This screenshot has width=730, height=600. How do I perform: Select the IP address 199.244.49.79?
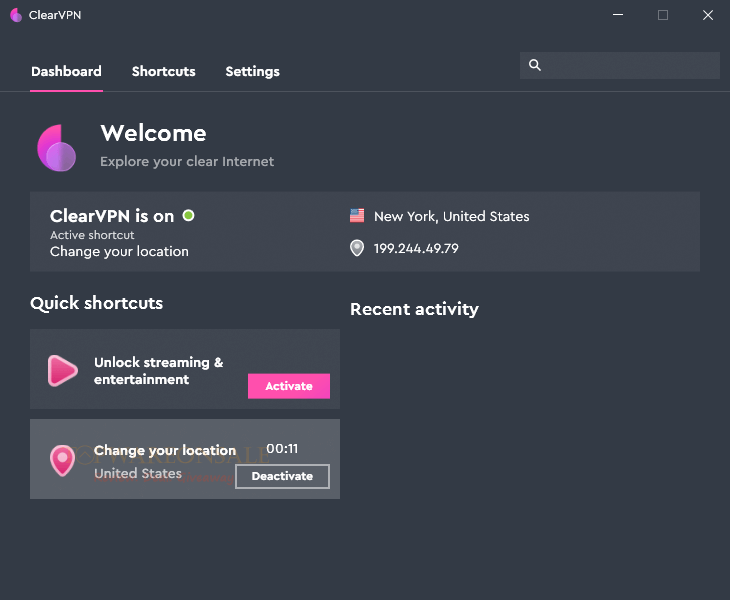point(416,249)
